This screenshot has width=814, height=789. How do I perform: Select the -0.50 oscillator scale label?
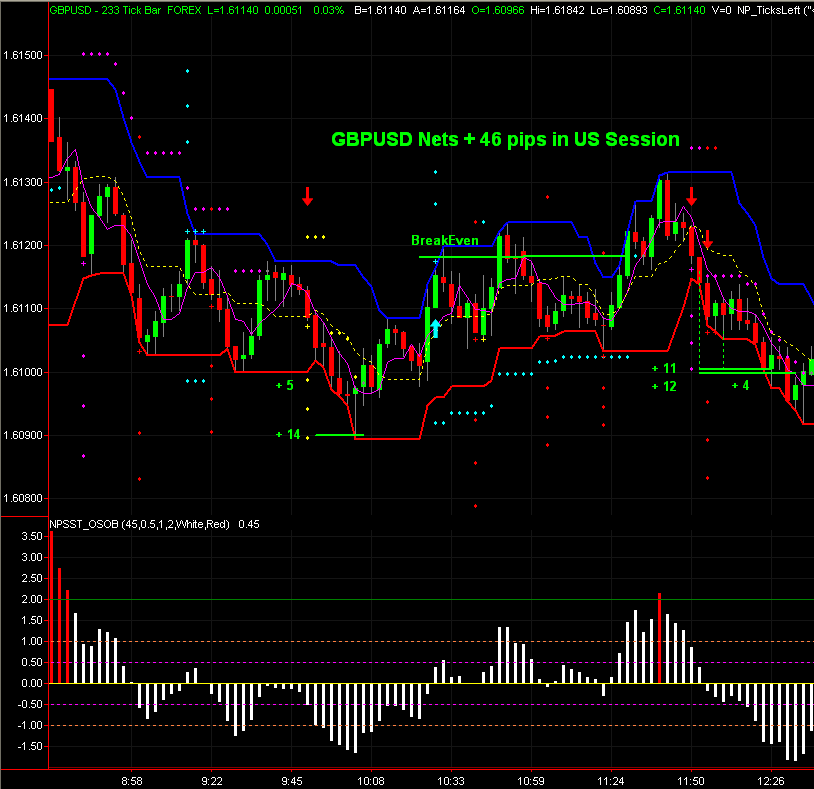(30, 704)
